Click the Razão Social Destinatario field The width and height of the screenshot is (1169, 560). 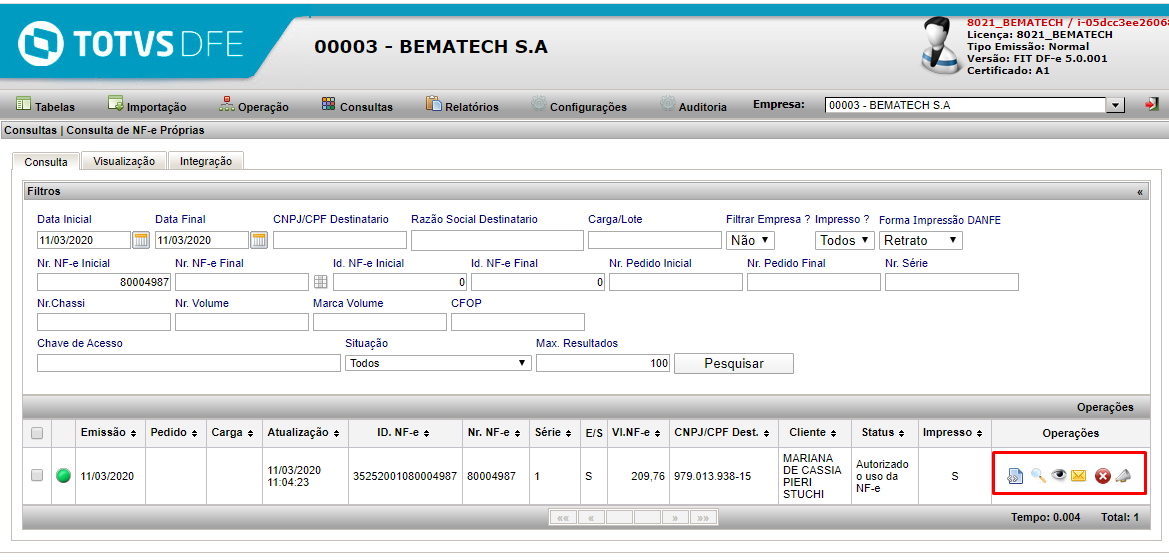click(497, 240)
